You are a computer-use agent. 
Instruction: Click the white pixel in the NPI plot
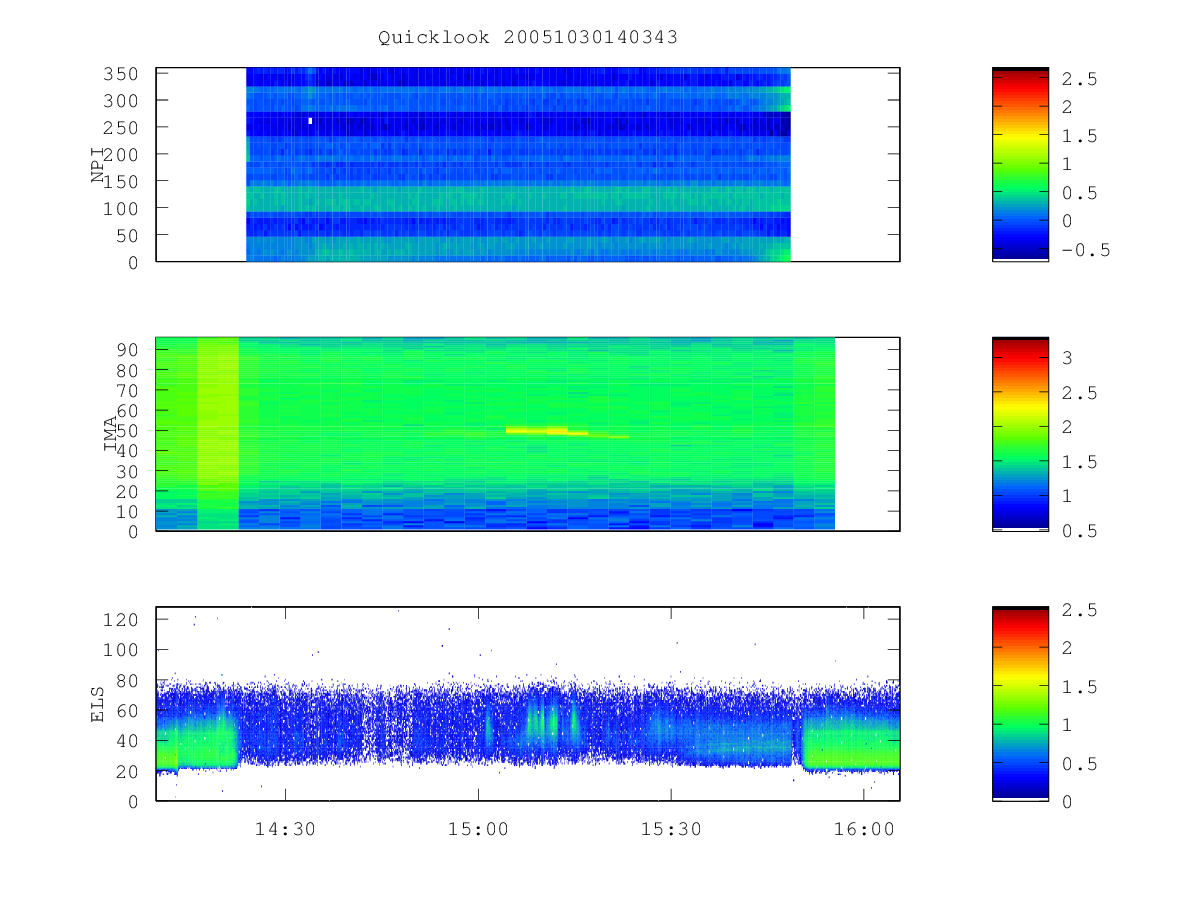pyautogui.click(x=310, y=121)
